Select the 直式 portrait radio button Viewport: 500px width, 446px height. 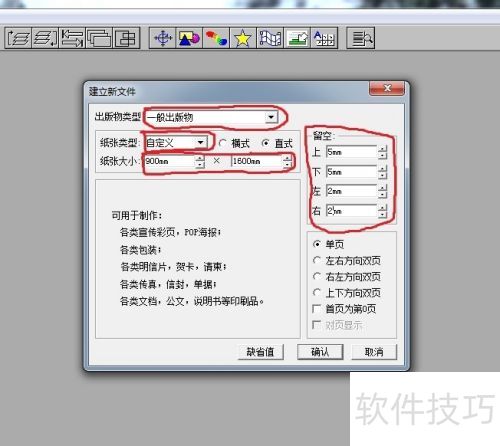pos(266,143)
